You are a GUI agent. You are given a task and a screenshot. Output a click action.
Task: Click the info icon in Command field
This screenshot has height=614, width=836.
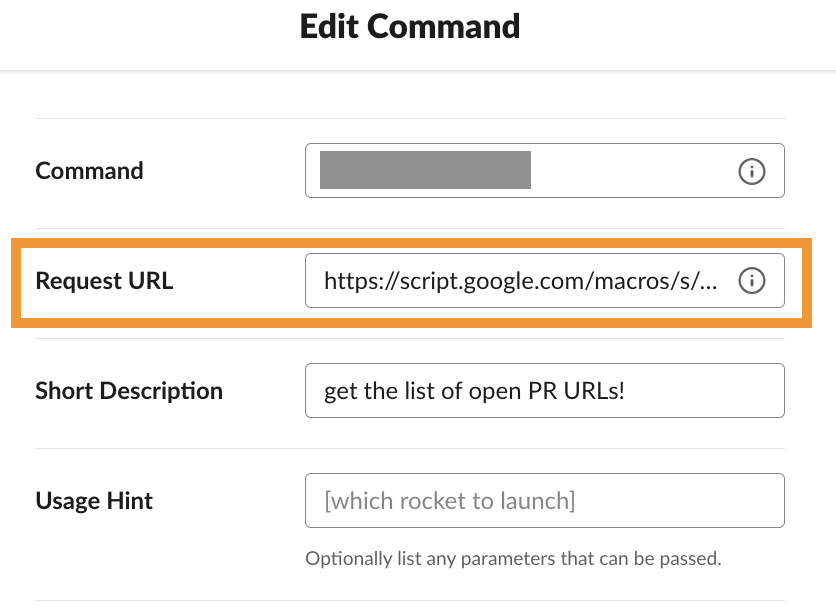pos(751,171)
